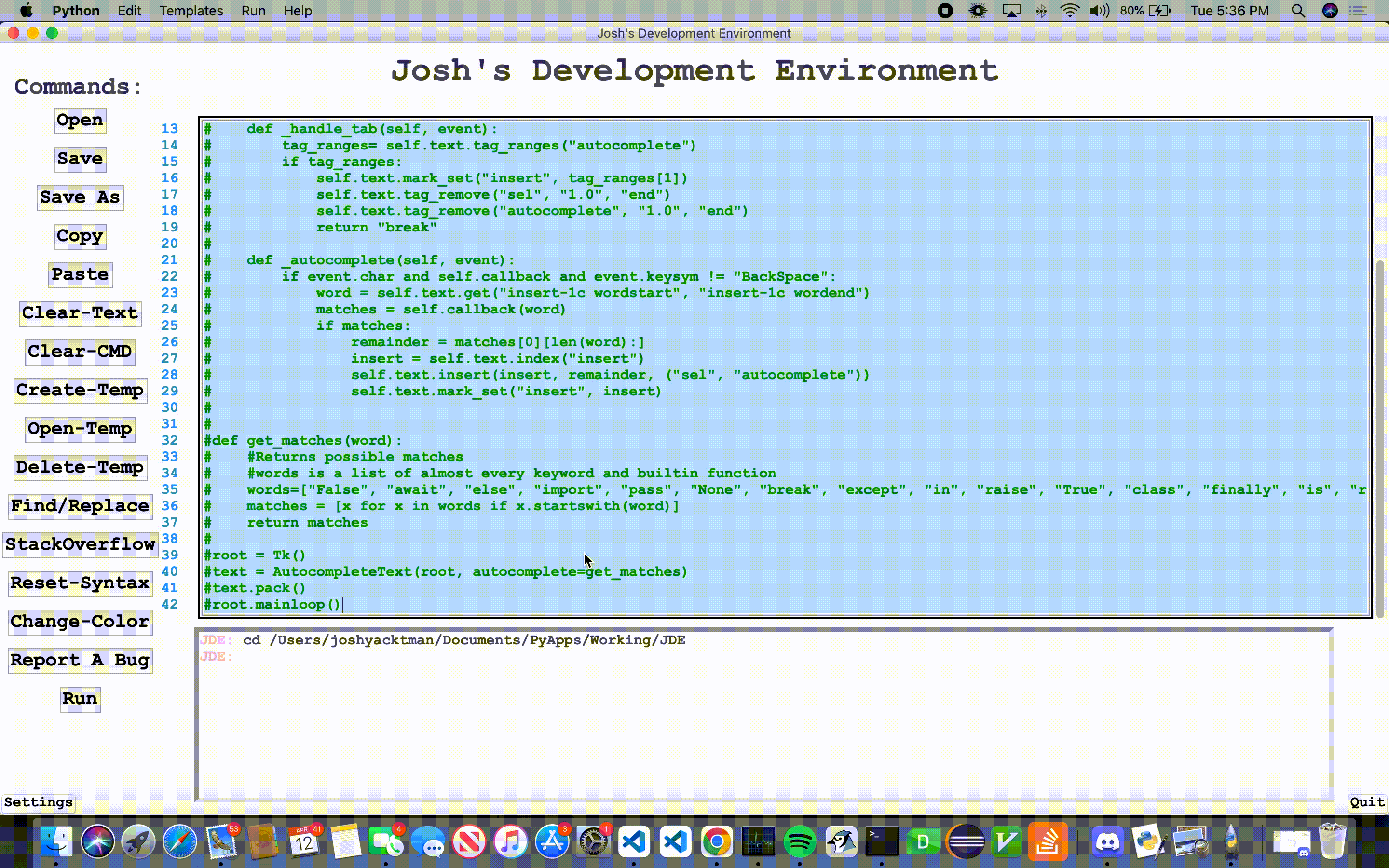Open Spotlight search in the menu bar
This screenshot has width=1389, height=868.
1299,10
